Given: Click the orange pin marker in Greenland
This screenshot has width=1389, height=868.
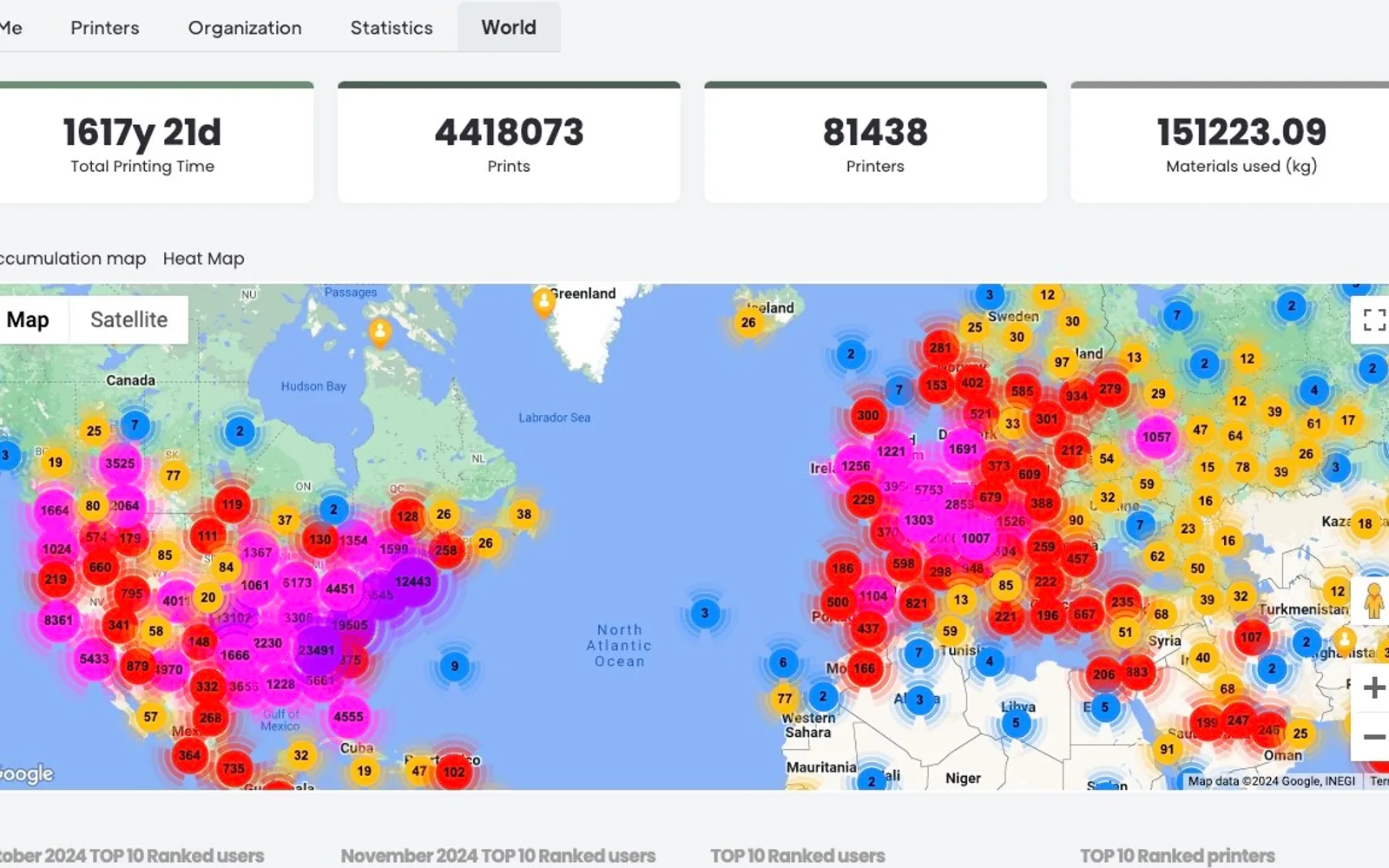Looking at the screenshot, I should tap(543, 302).
